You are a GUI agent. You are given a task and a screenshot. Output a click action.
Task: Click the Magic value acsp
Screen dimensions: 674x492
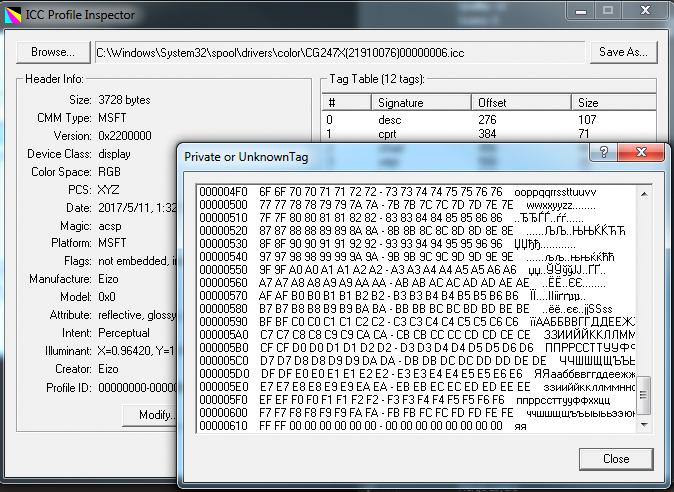(110, 226)
